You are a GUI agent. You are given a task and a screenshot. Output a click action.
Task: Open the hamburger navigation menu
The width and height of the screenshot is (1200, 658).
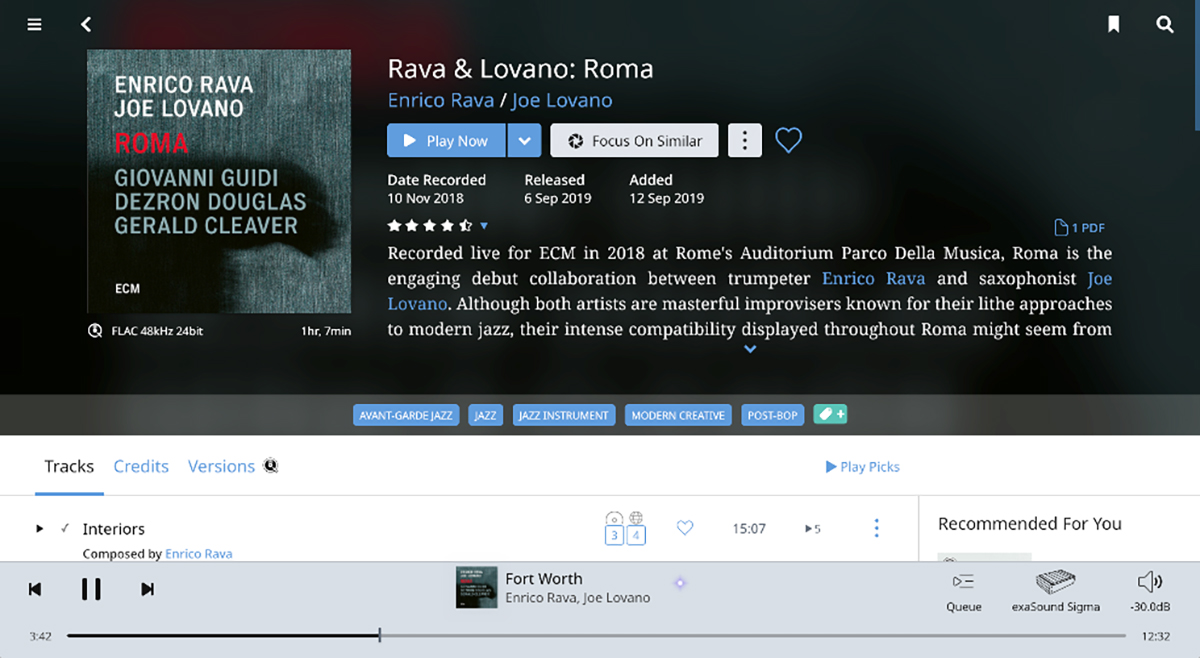click(x=35, y=25)
